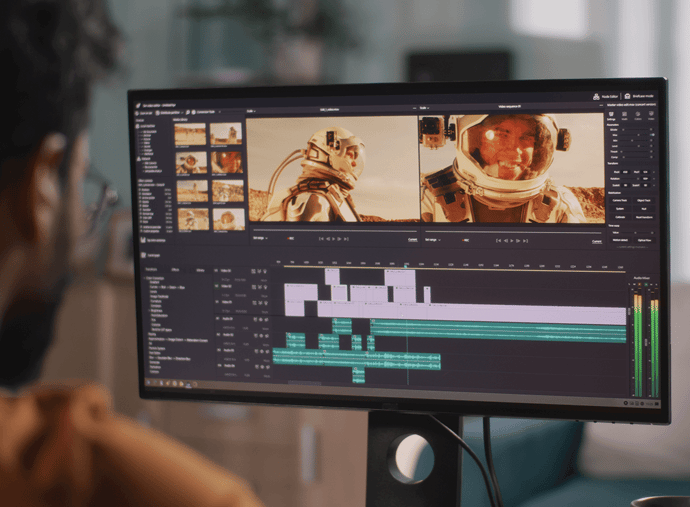Jump to end in the left viewer
Image resolution: width=690 pixels, height=507 pixels.
pos(346,239)
